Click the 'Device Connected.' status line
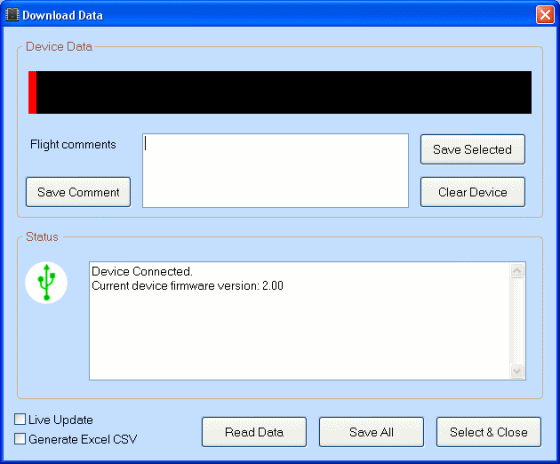Screen dimensions: 560x464 [142, 271]
